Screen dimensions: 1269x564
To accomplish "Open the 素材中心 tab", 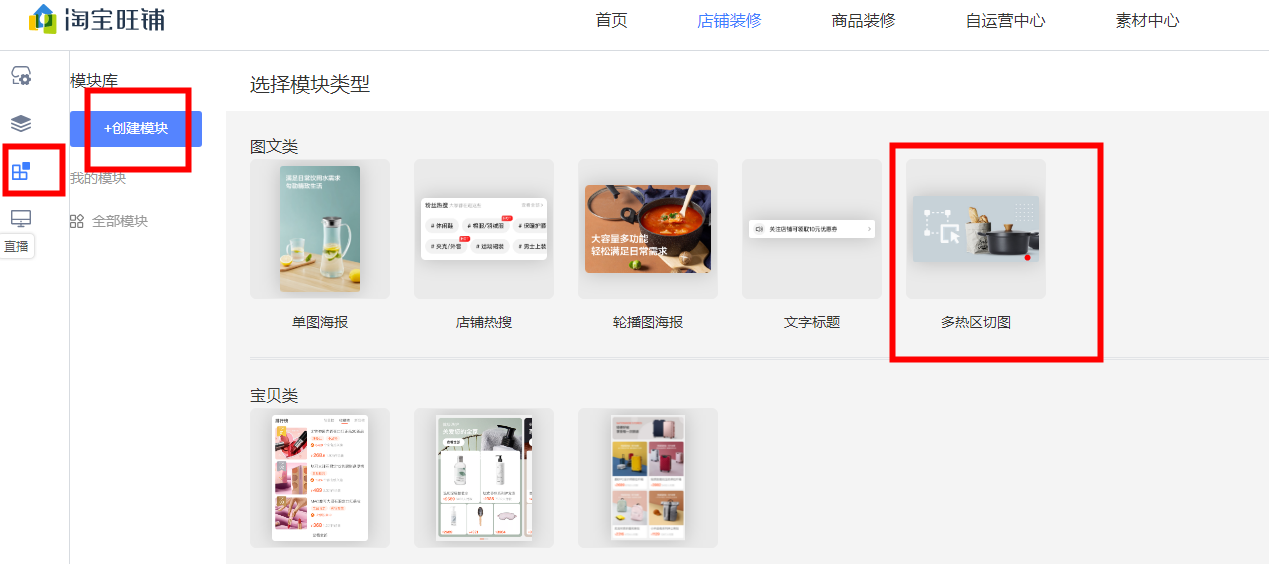I will (1147, 20).
